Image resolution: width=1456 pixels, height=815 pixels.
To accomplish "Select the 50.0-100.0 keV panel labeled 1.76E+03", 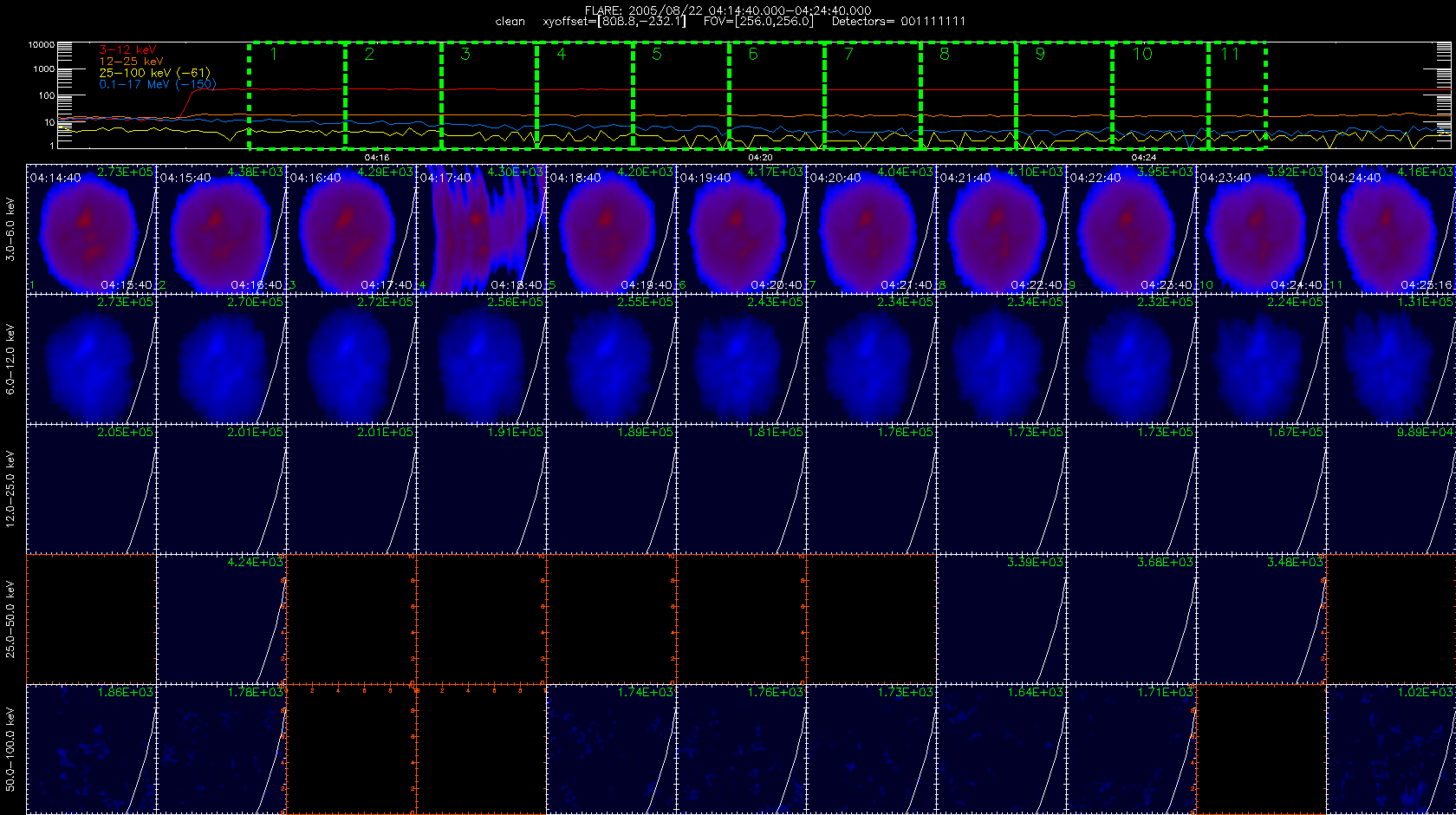I will coord(741,749).
